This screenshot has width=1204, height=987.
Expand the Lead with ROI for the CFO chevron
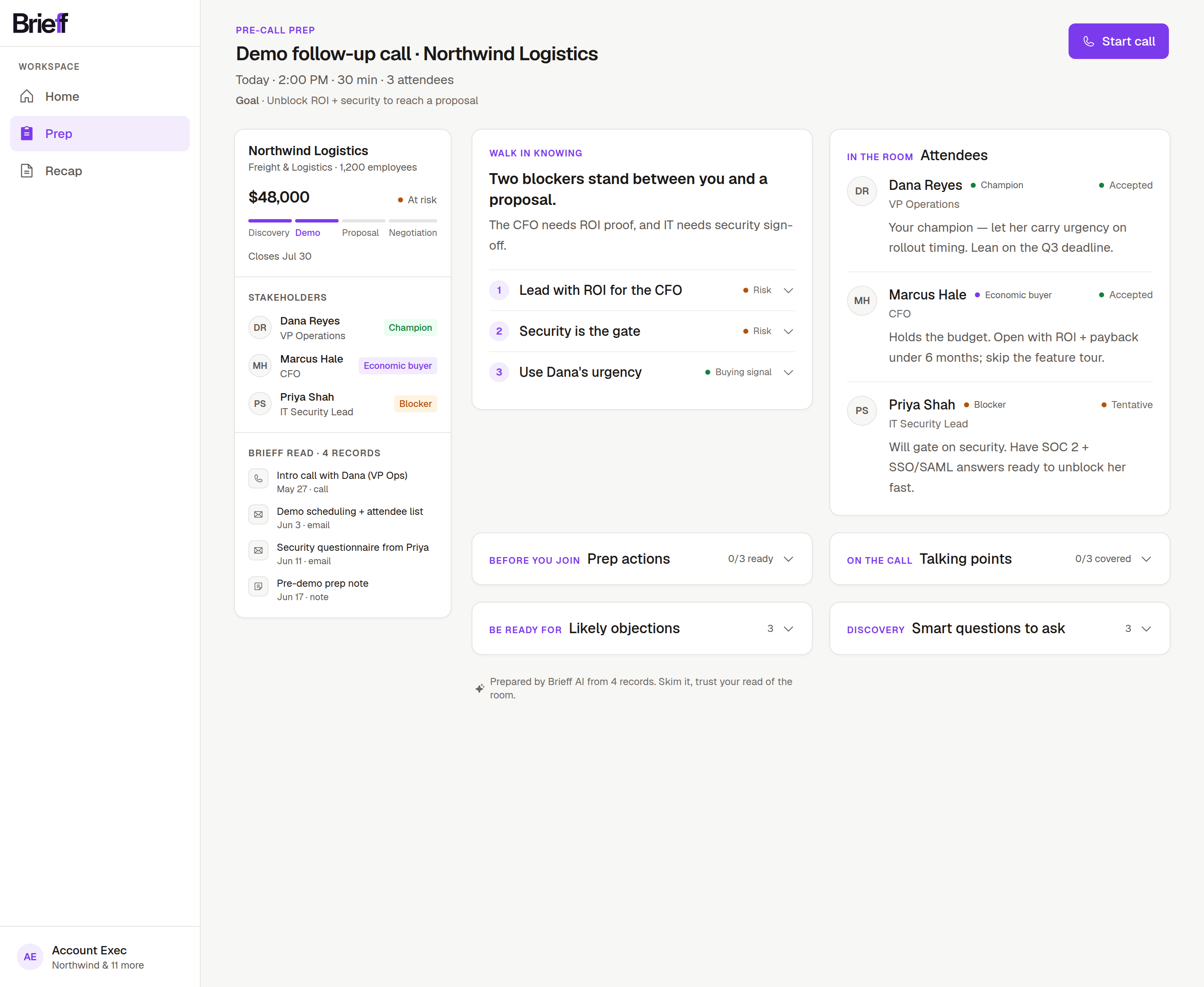(788, 290)
